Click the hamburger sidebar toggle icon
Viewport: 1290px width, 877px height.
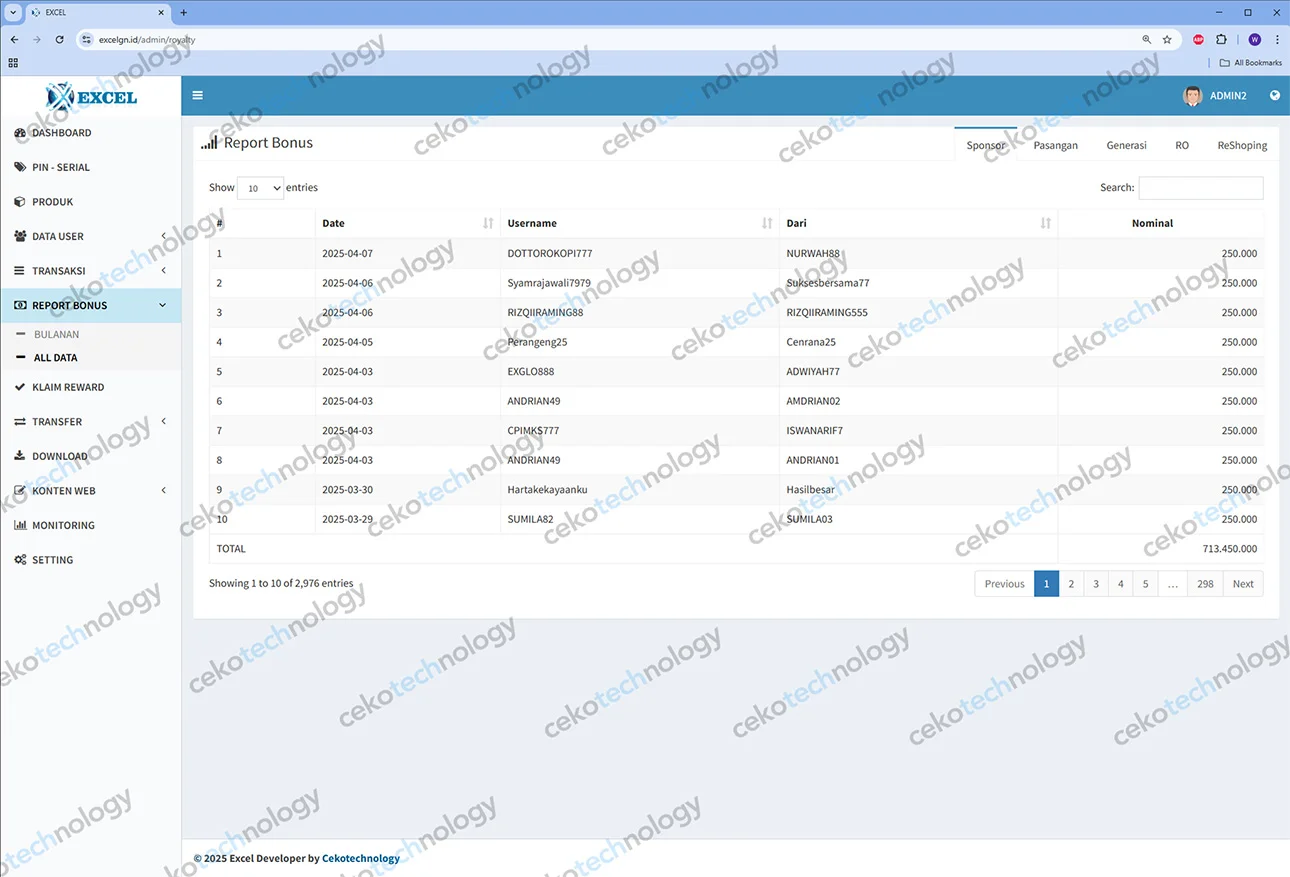(x=197, y=96)
